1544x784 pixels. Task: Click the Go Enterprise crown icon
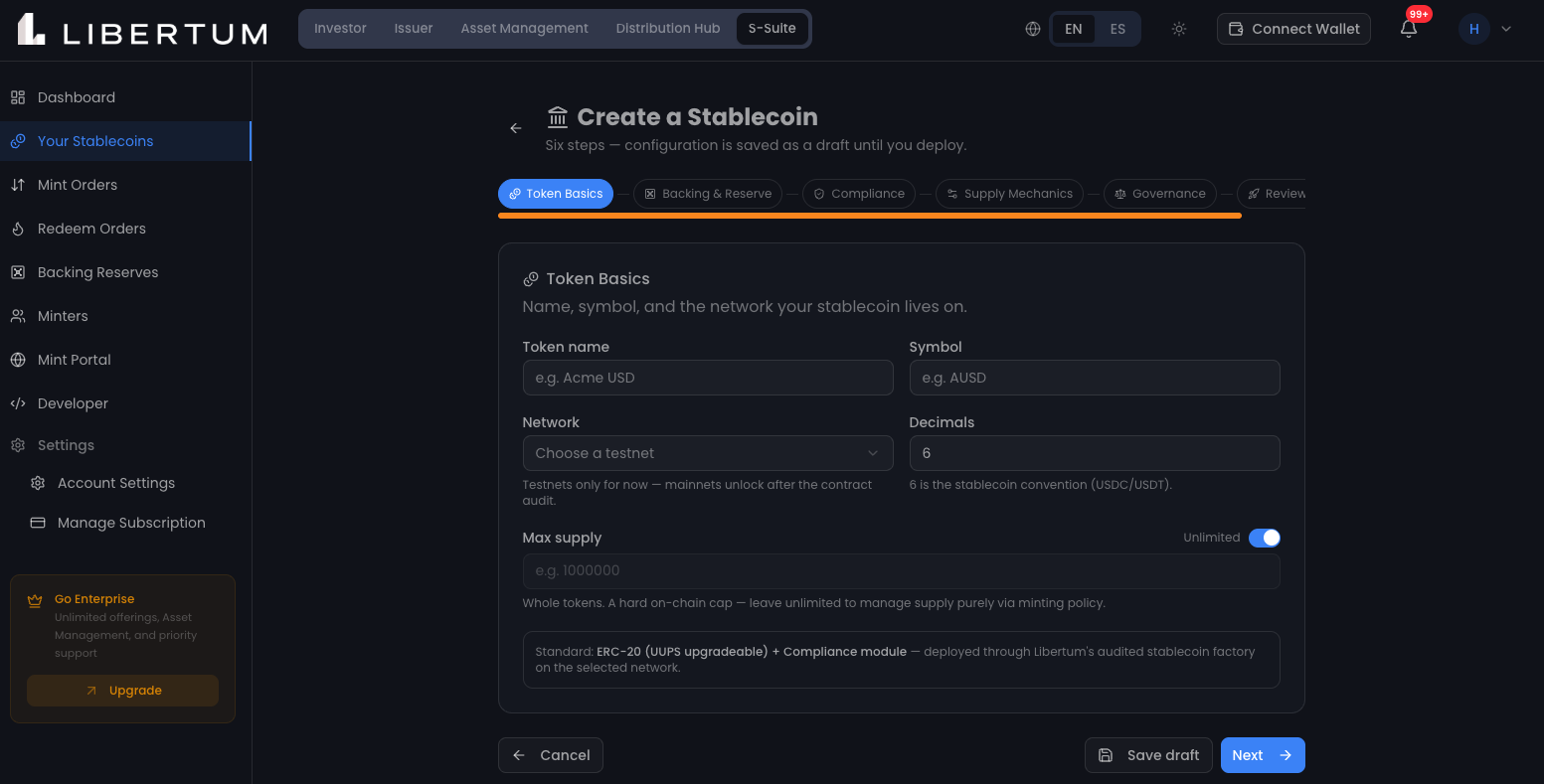35,599
